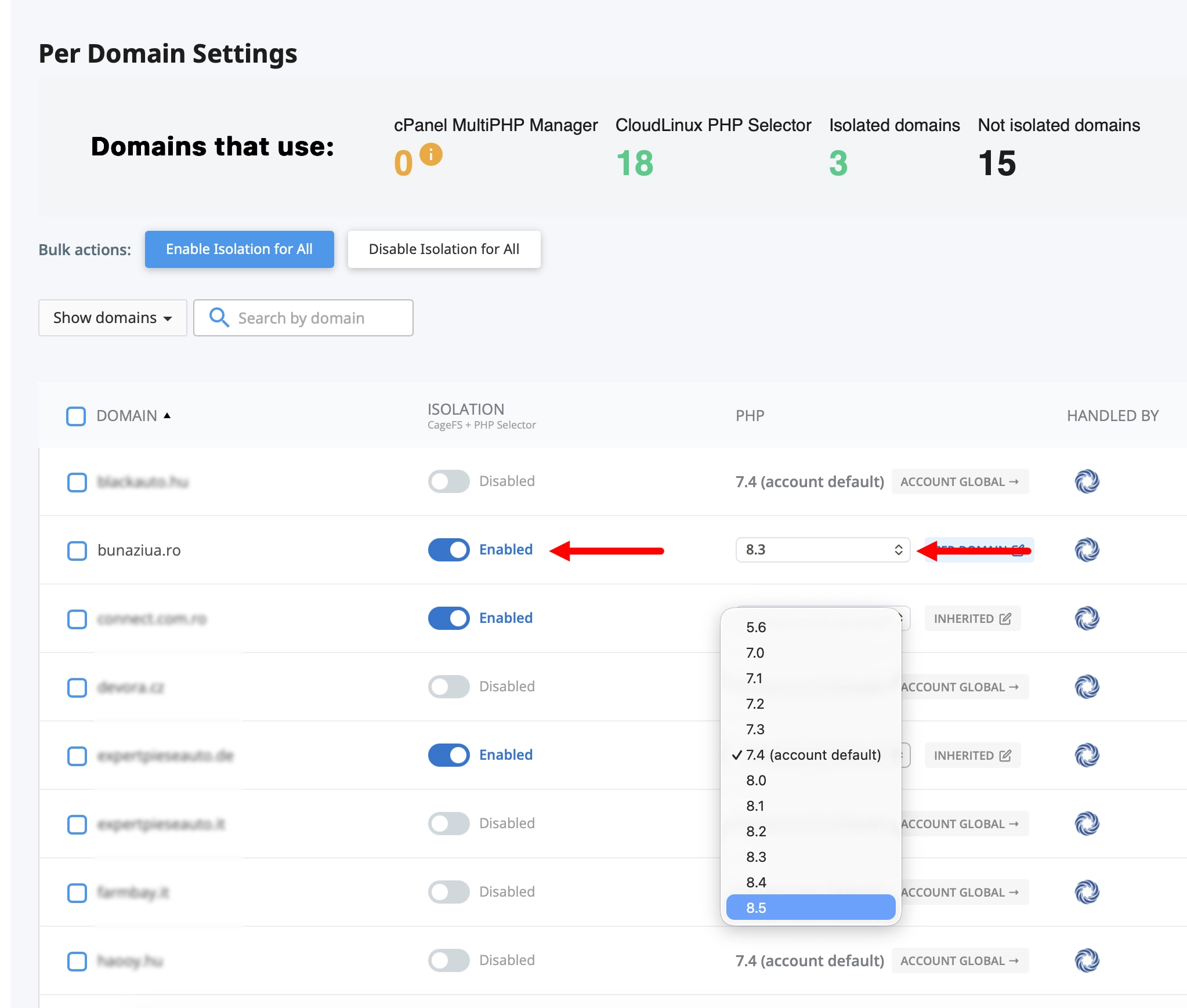Choose 7.4 (account default) in the list
The width and height of the screenshot is (1187, 1008).
click(x=810, y=755)
